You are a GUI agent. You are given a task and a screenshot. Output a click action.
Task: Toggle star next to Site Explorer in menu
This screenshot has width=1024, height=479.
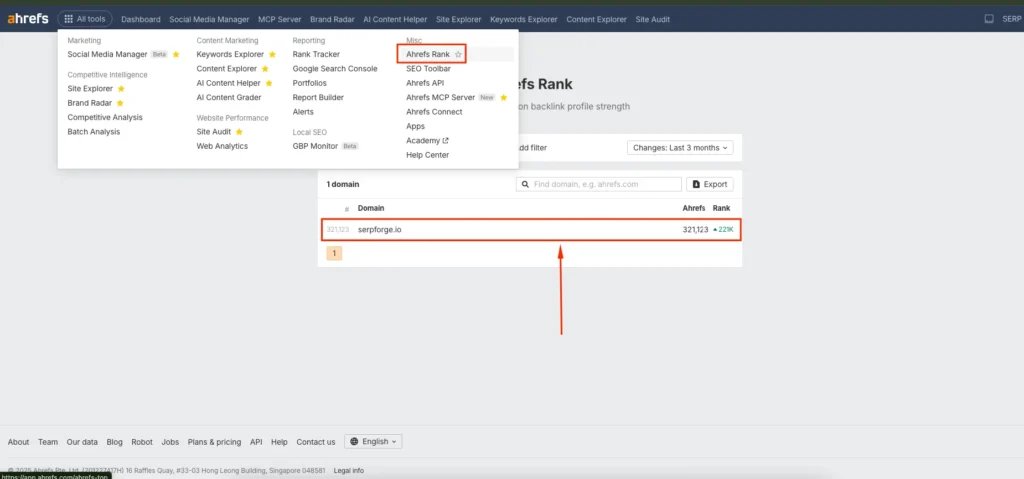tap(121, 88)
